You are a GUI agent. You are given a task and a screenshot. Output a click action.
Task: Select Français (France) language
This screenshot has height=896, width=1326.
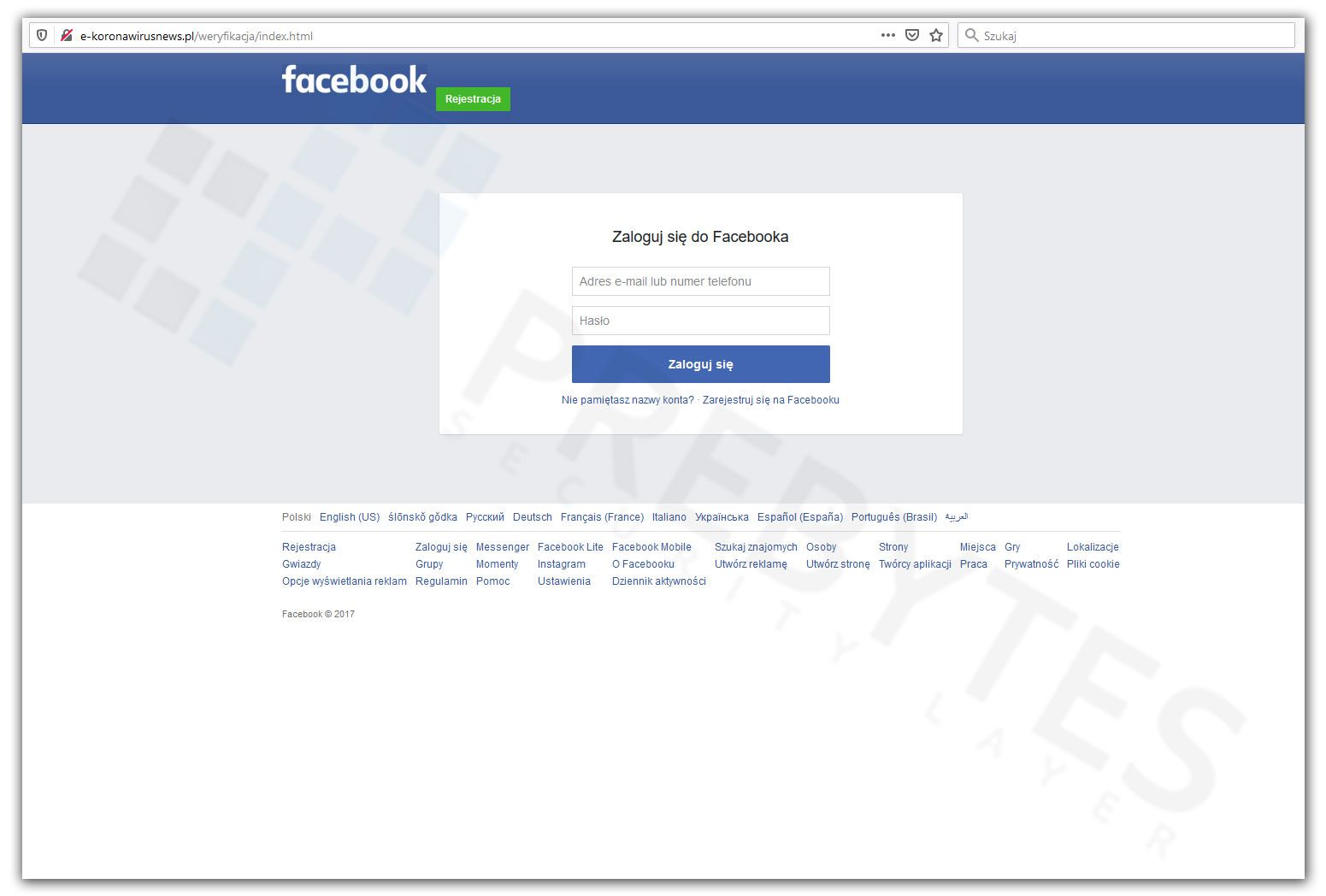[602, 517]
